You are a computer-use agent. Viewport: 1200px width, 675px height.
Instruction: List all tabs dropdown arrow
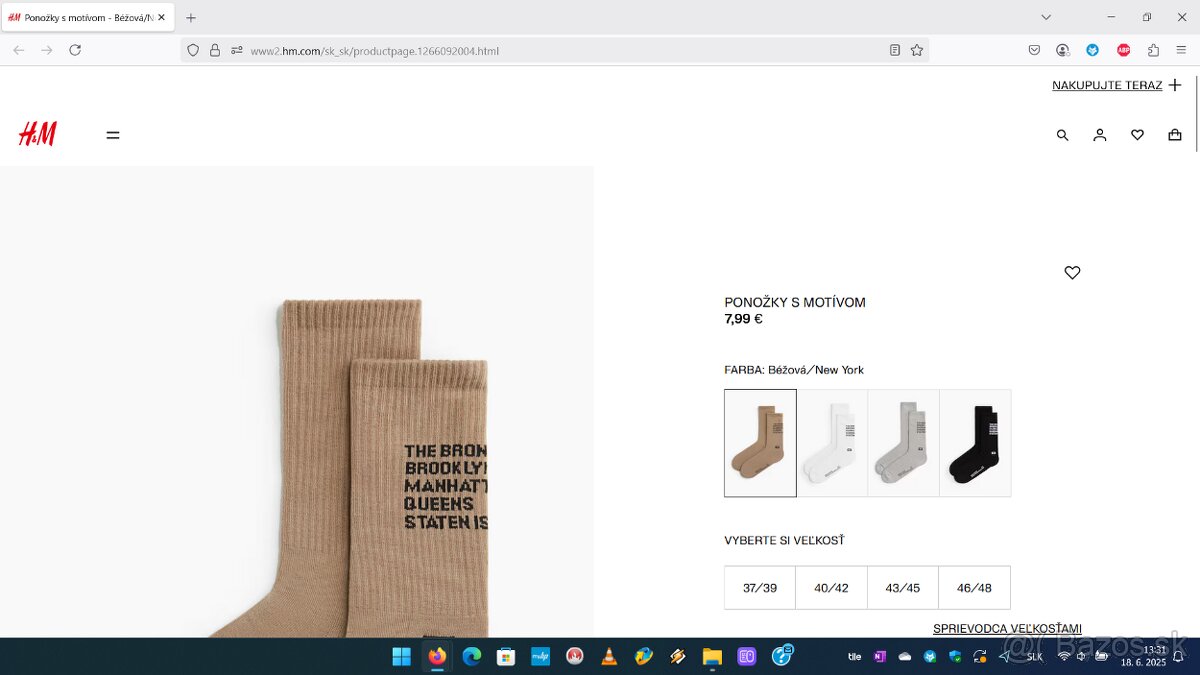(x=1046, y=17)
